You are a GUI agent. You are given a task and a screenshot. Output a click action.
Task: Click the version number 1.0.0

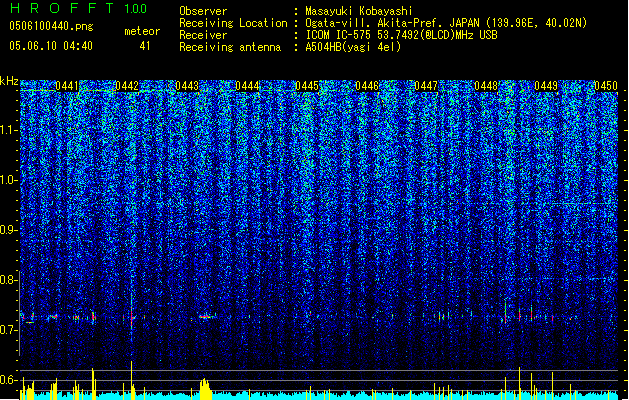coord(136,9)
